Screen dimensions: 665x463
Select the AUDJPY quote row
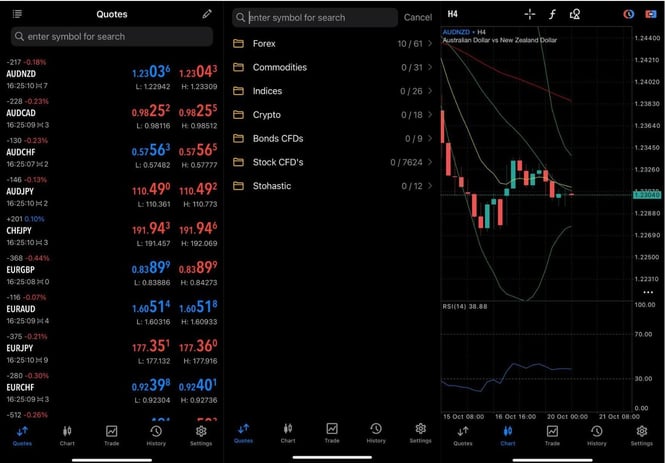[x=112, y=192]
